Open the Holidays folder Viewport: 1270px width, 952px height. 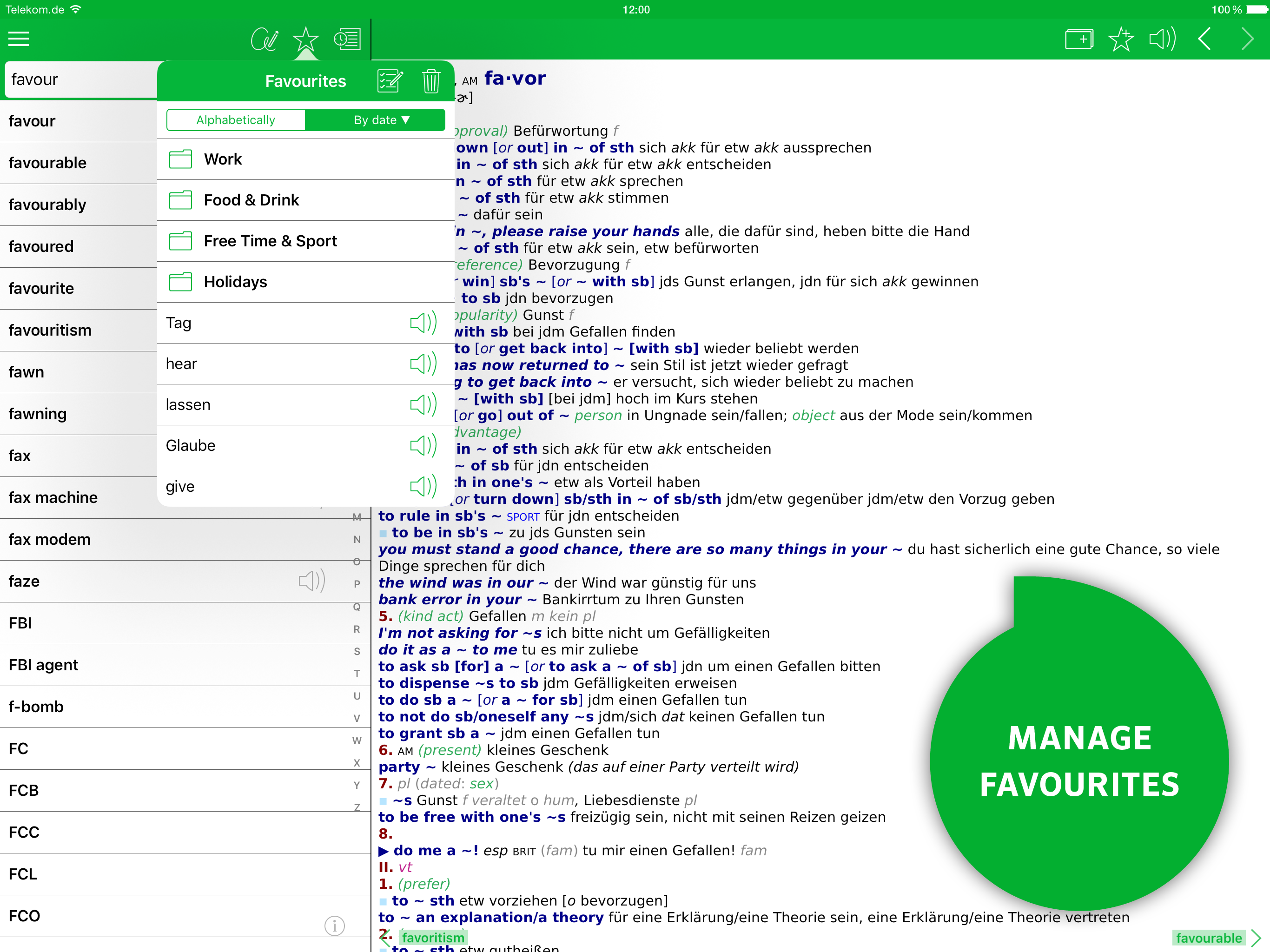click(x=235, y=282)
